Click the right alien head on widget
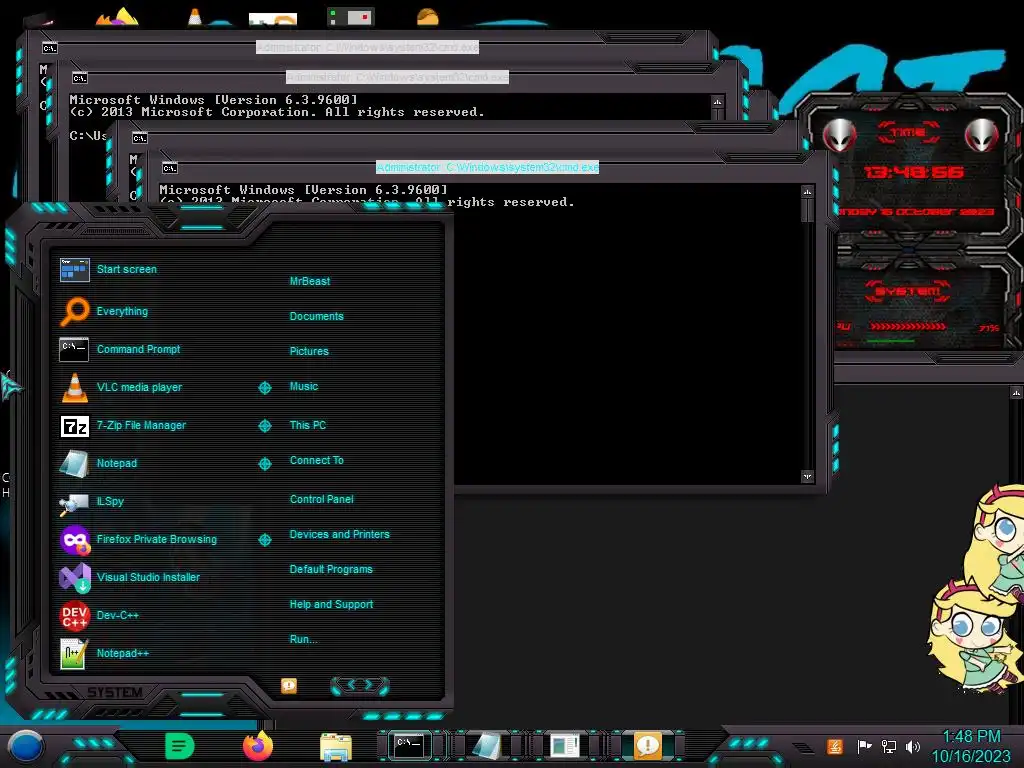Screen dimensions: 1024x768 coord(981,136)
